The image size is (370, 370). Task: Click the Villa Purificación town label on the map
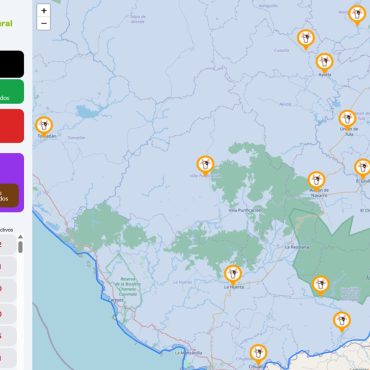(245, 210)
